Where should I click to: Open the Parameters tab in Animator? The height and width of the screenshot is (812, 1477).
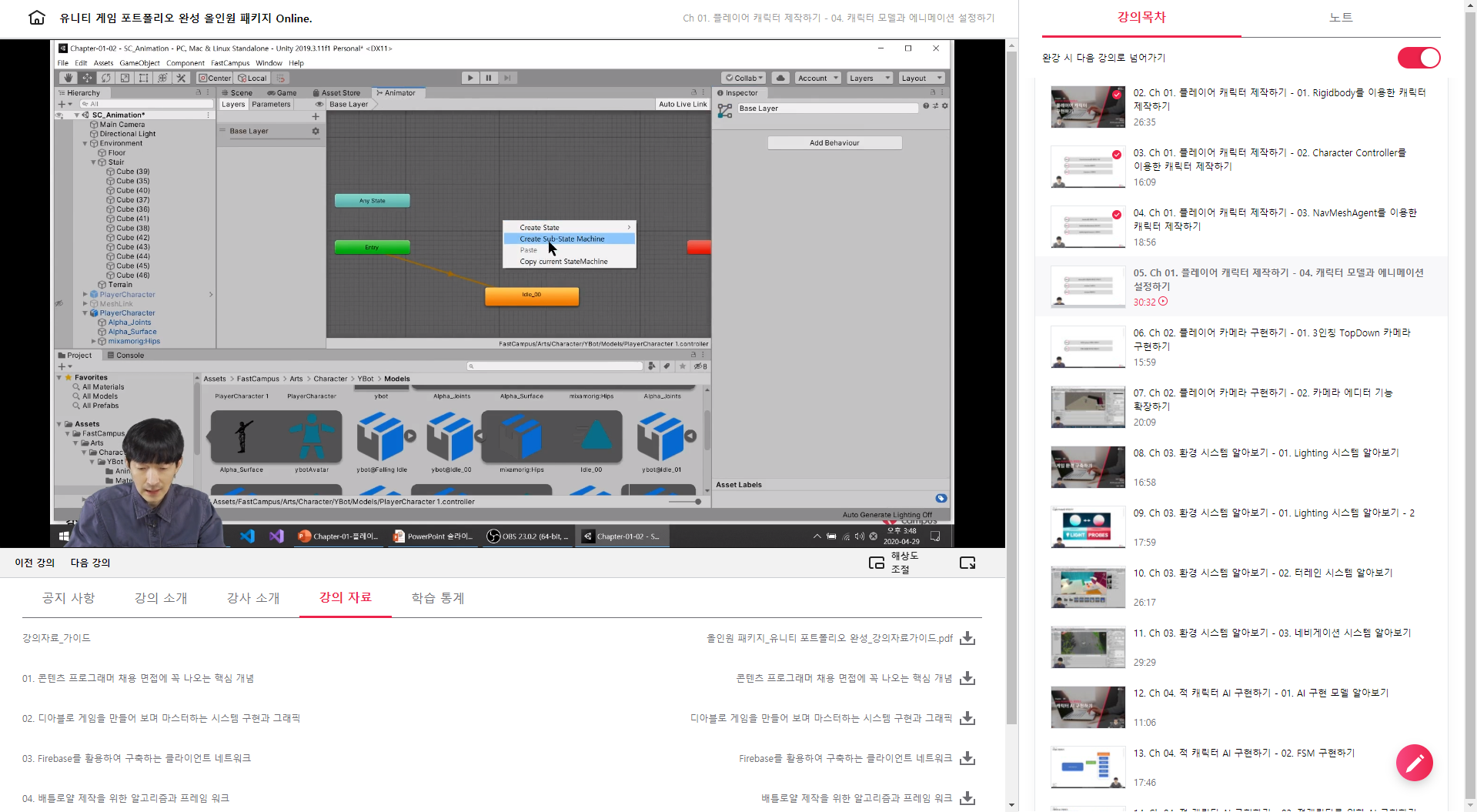[271, 104]
